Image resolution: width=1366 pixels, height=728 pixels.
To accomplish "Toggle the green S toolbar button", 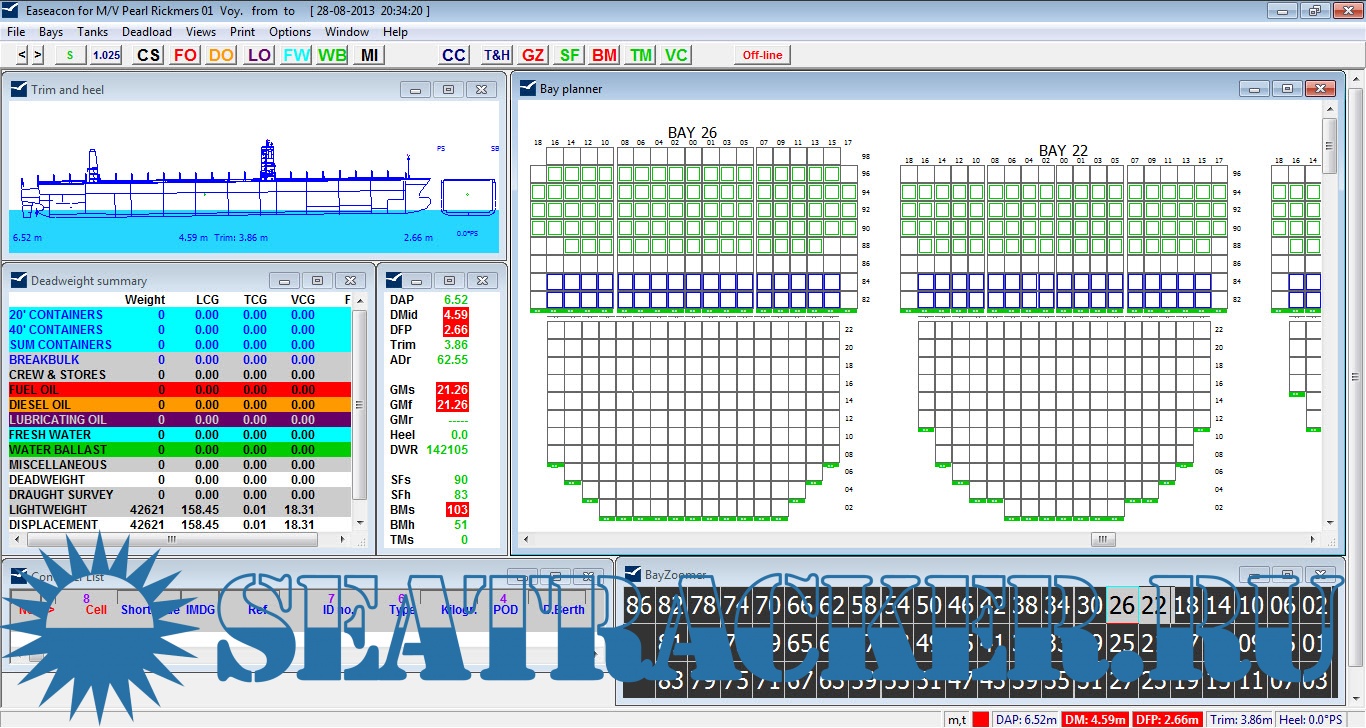I will (x=70, y=55).
